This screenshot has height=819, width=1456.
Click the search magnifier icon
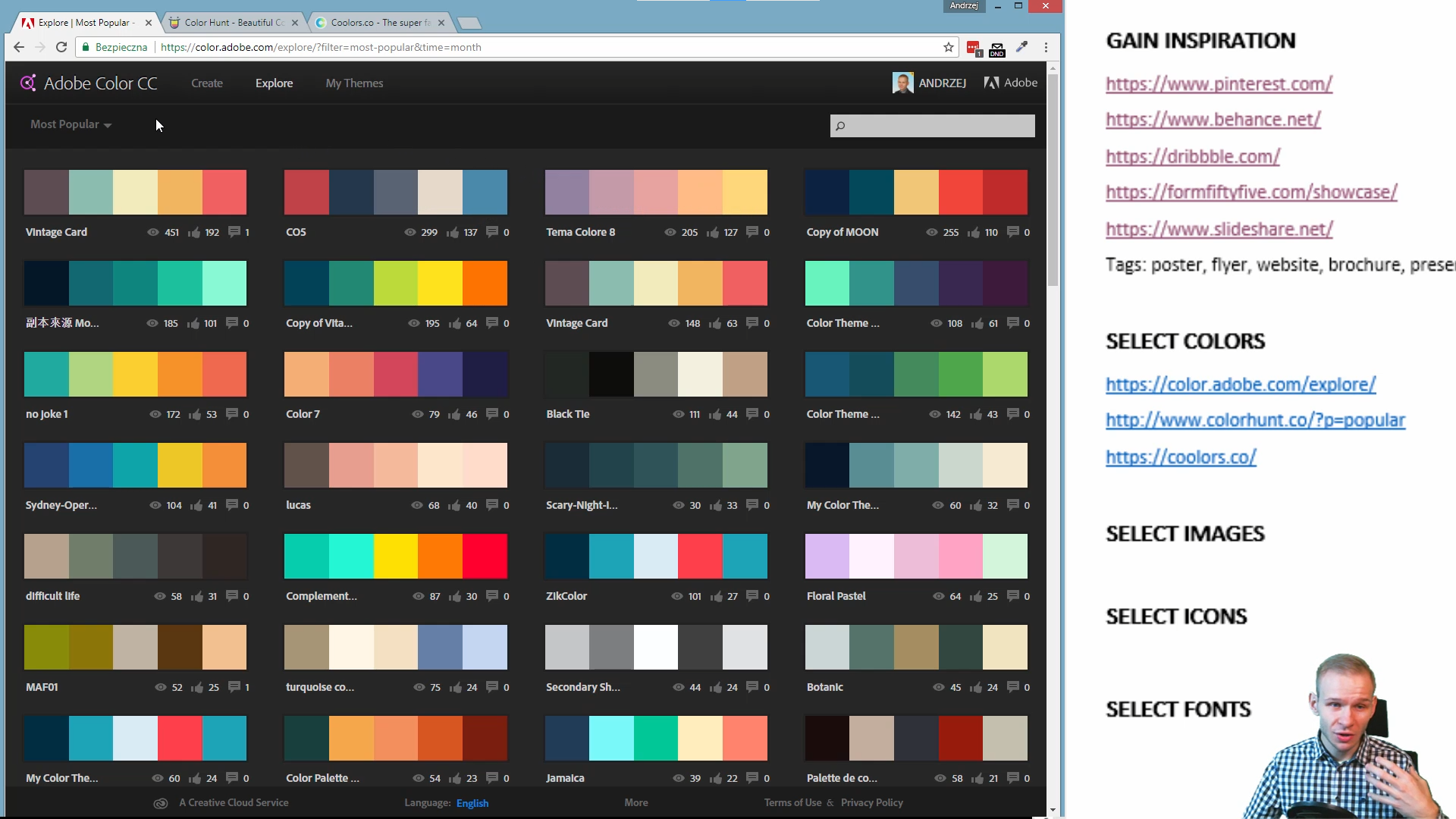coord(840,126)
